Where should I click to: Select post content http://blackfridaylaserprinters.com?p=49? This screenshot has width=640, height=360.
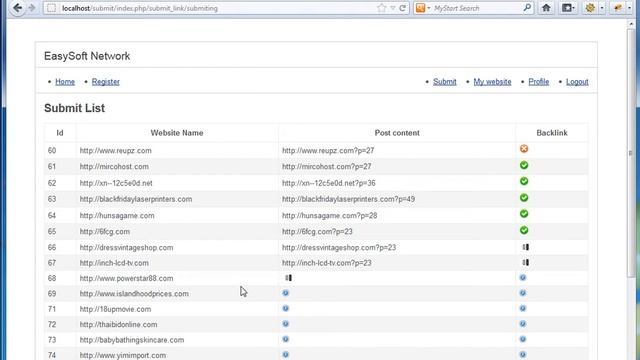(x=348, y=199)
